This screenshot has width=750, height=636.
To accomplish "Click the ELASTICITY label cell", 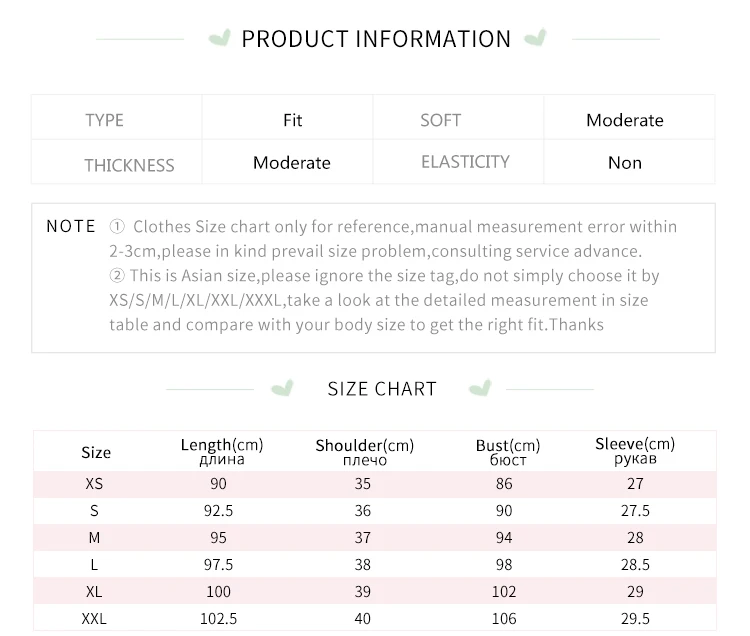I will coord(465,162).
